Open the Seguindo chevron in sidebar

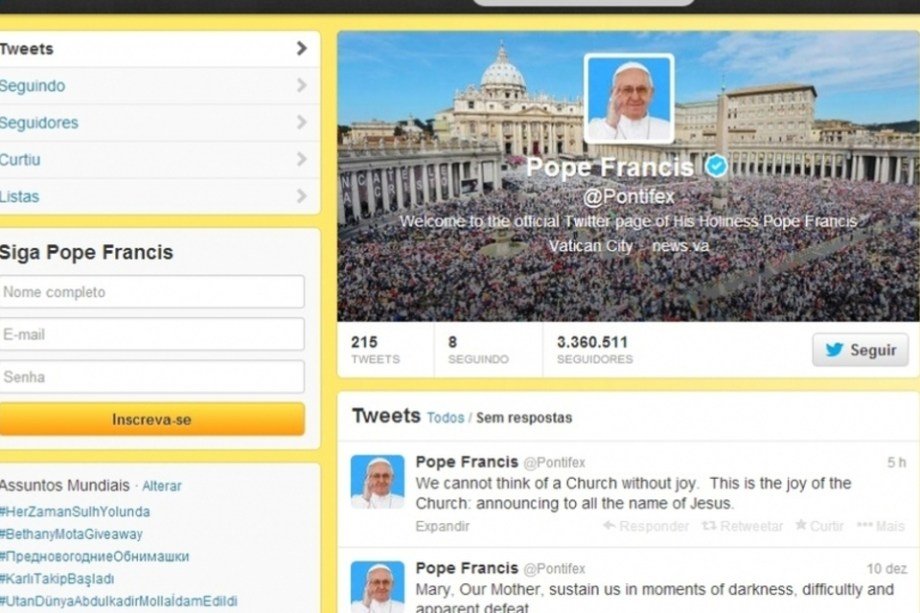302,86
